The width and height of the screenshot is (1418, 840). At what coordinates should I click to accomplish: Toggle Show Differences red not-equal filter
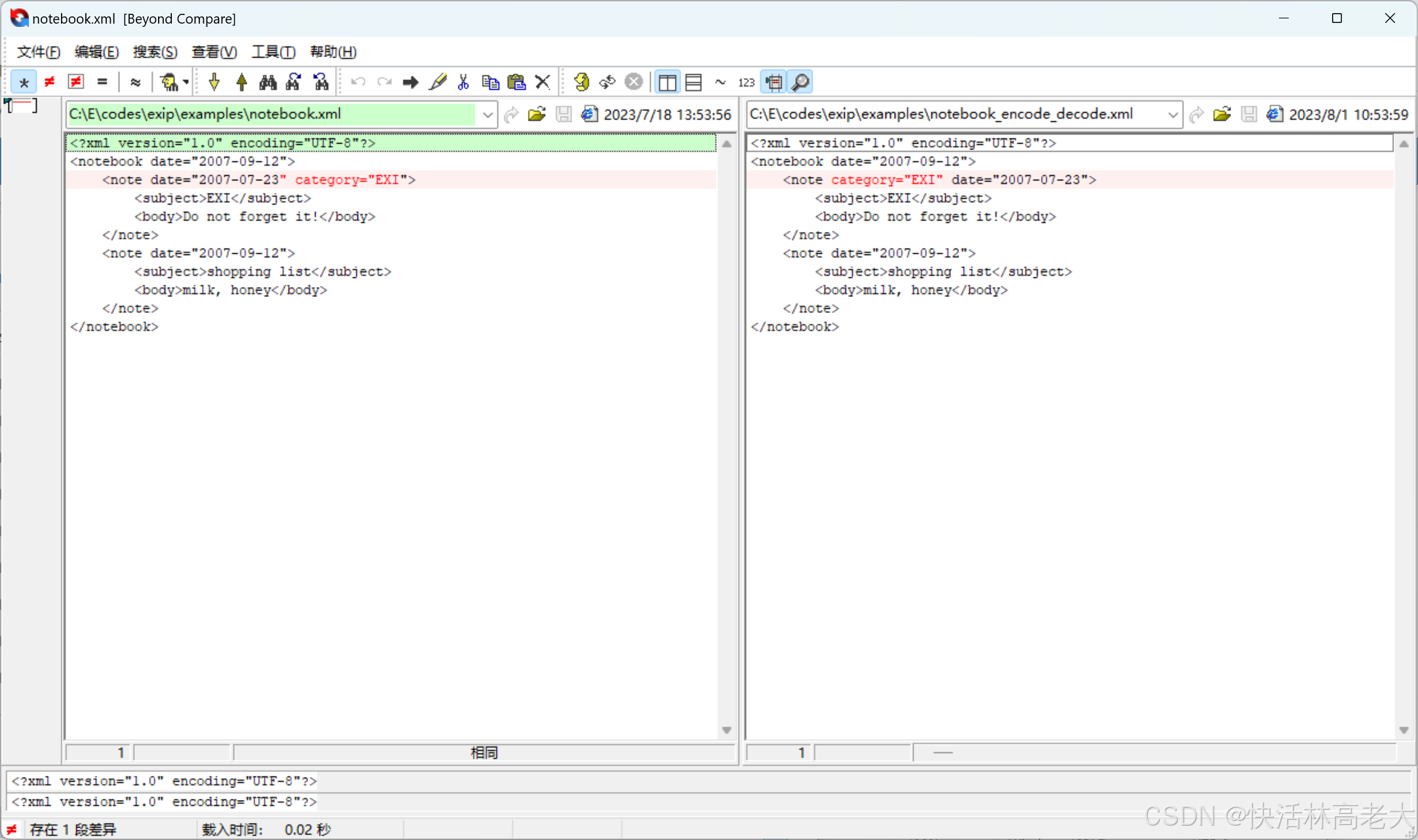(x=50, y=83)
